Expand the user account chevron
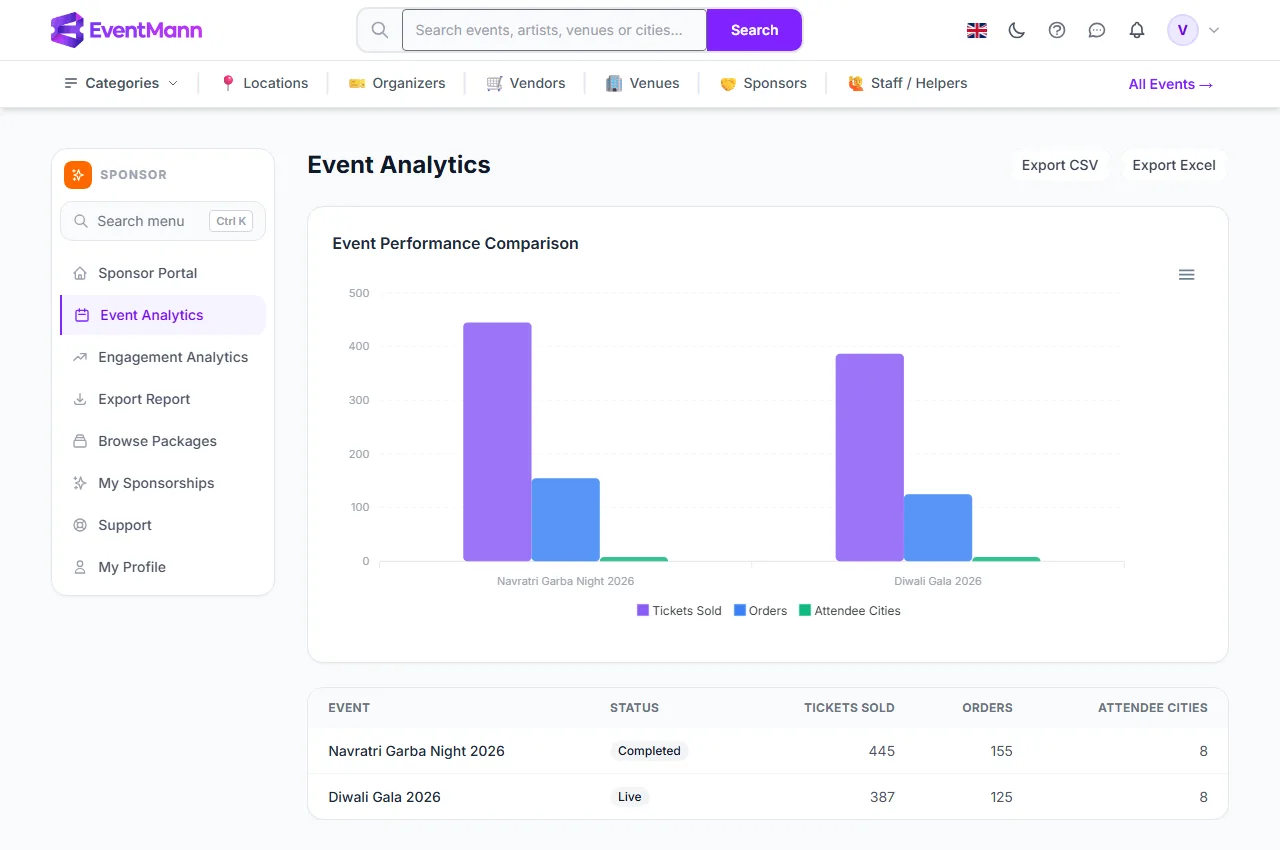Screen dimensions: 1280x850 [1214, 30]
